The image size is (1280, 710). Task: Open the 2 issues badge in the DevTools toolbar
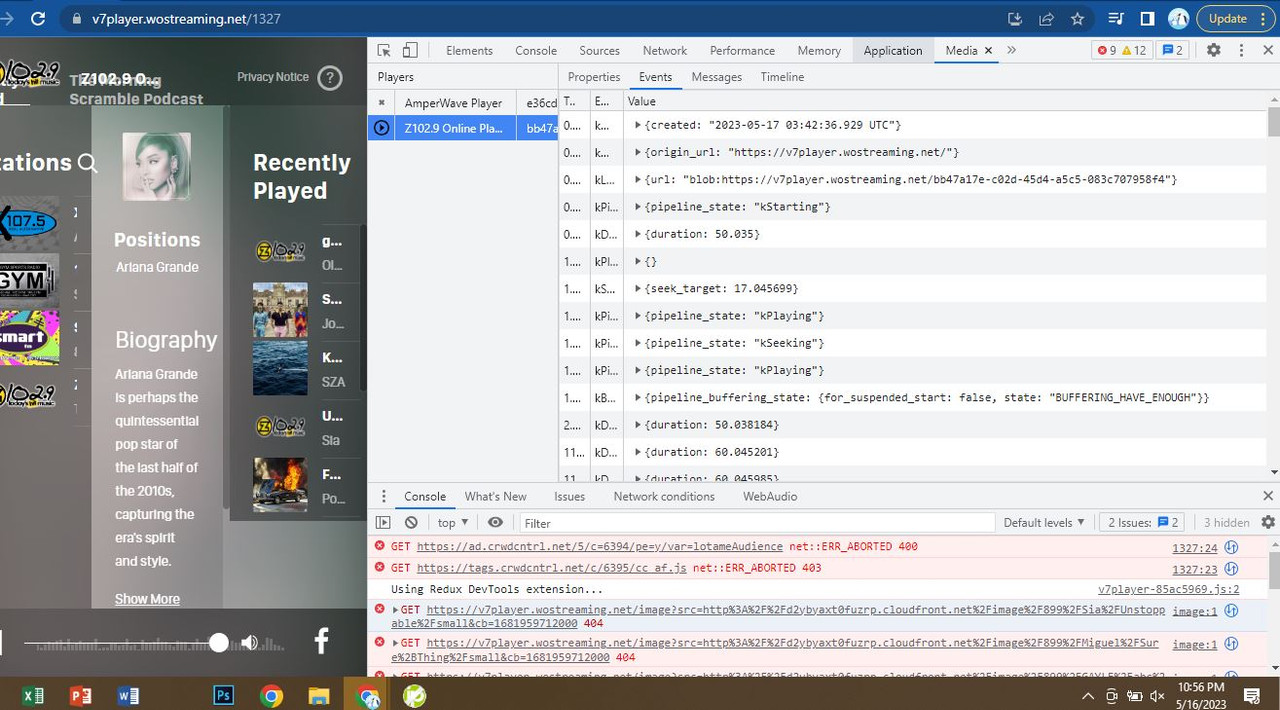pos(1172,50)
